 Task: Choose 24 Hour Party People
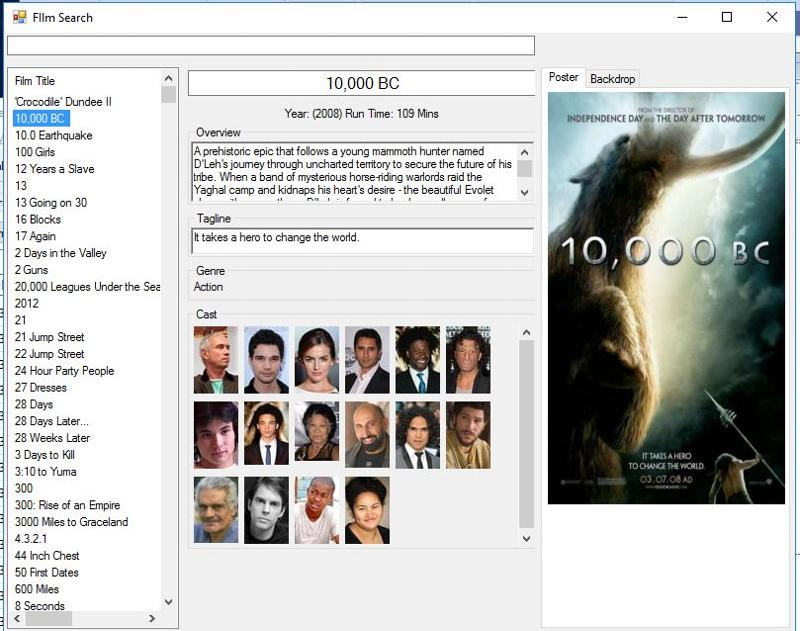(64, 371)
